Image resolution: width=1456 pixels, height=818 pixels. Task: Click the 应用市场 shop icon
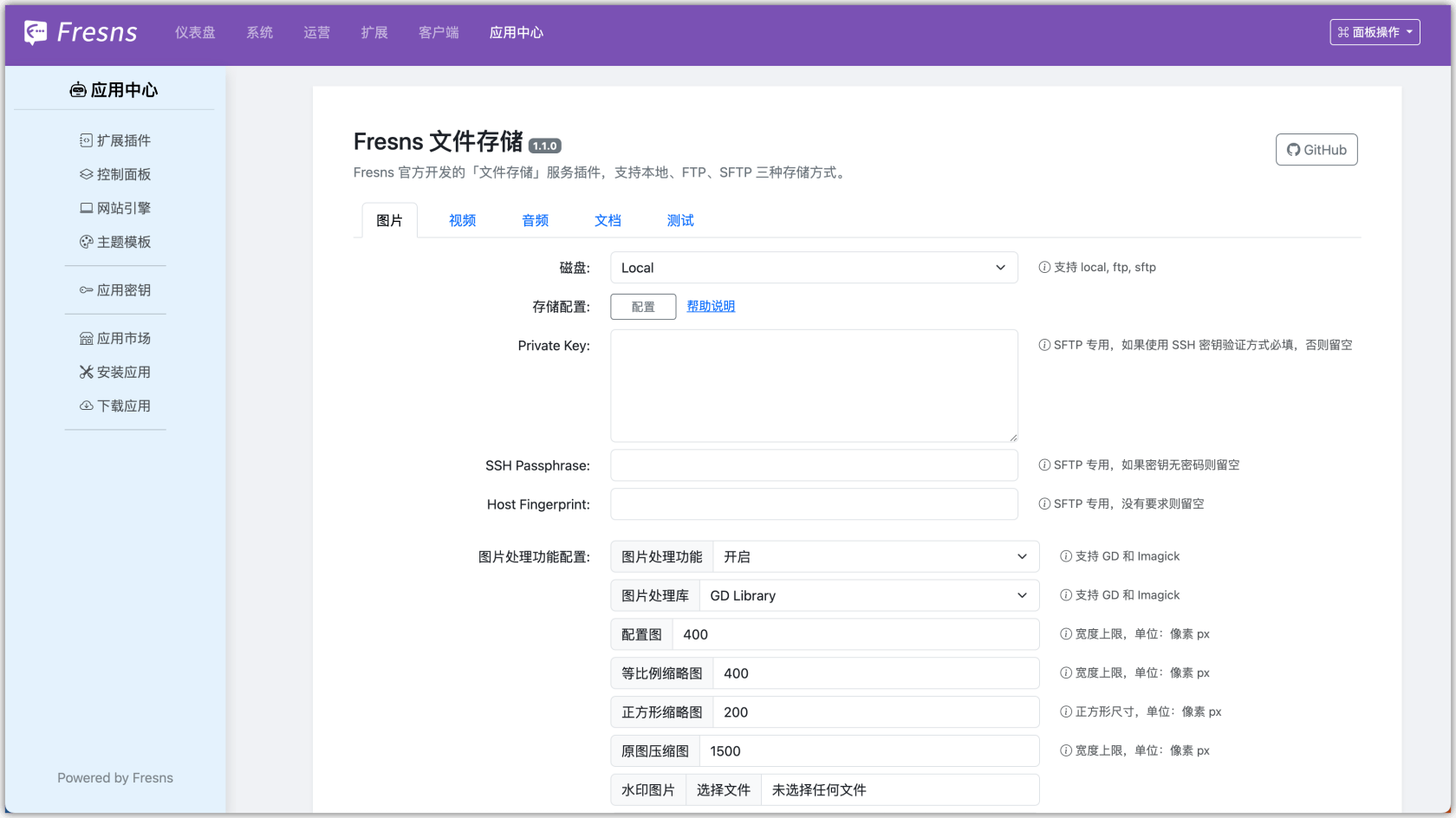tap(86, 339)
